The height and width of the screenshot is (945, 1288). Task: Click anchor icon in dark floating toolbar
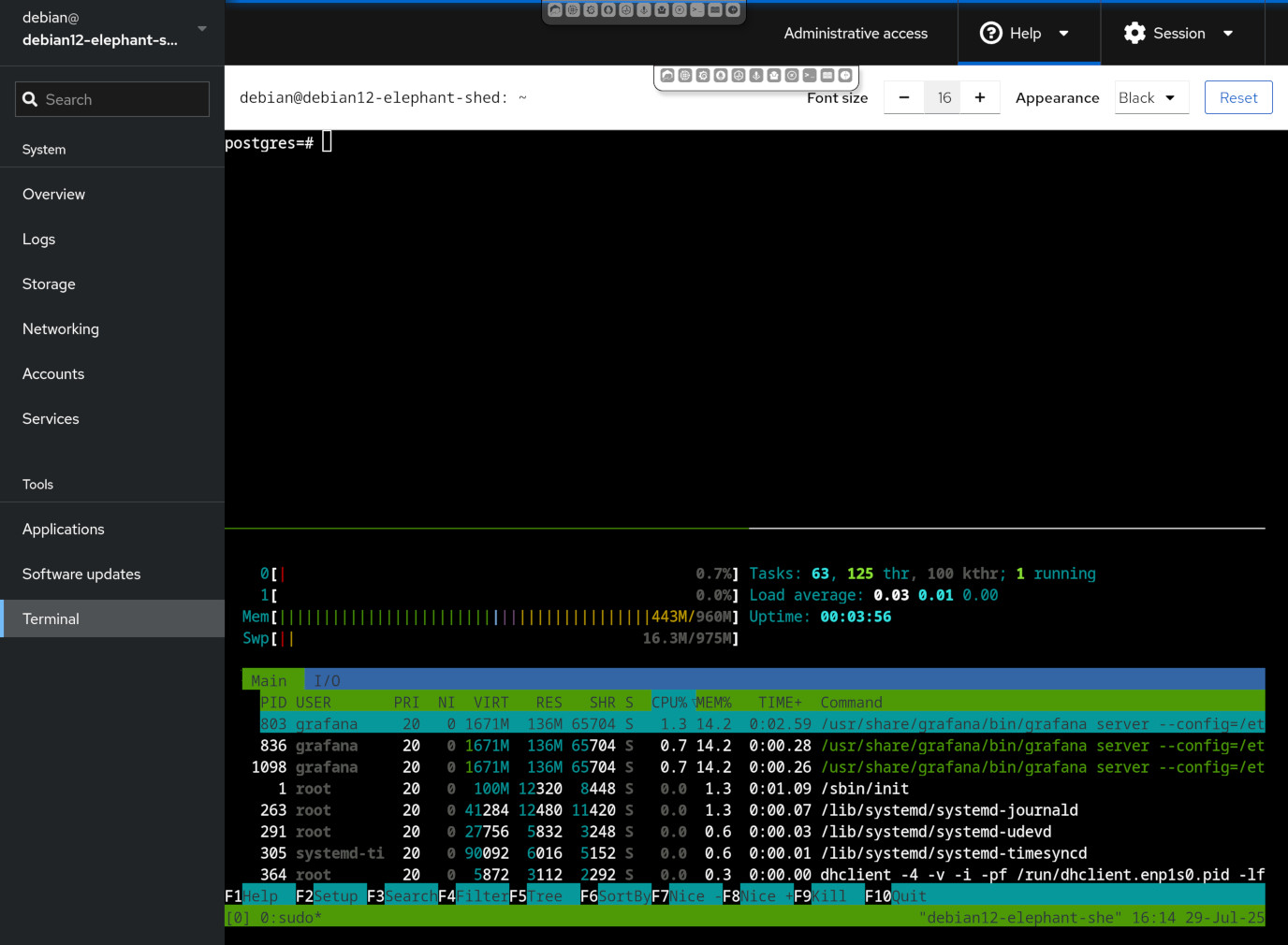[644, 10]
